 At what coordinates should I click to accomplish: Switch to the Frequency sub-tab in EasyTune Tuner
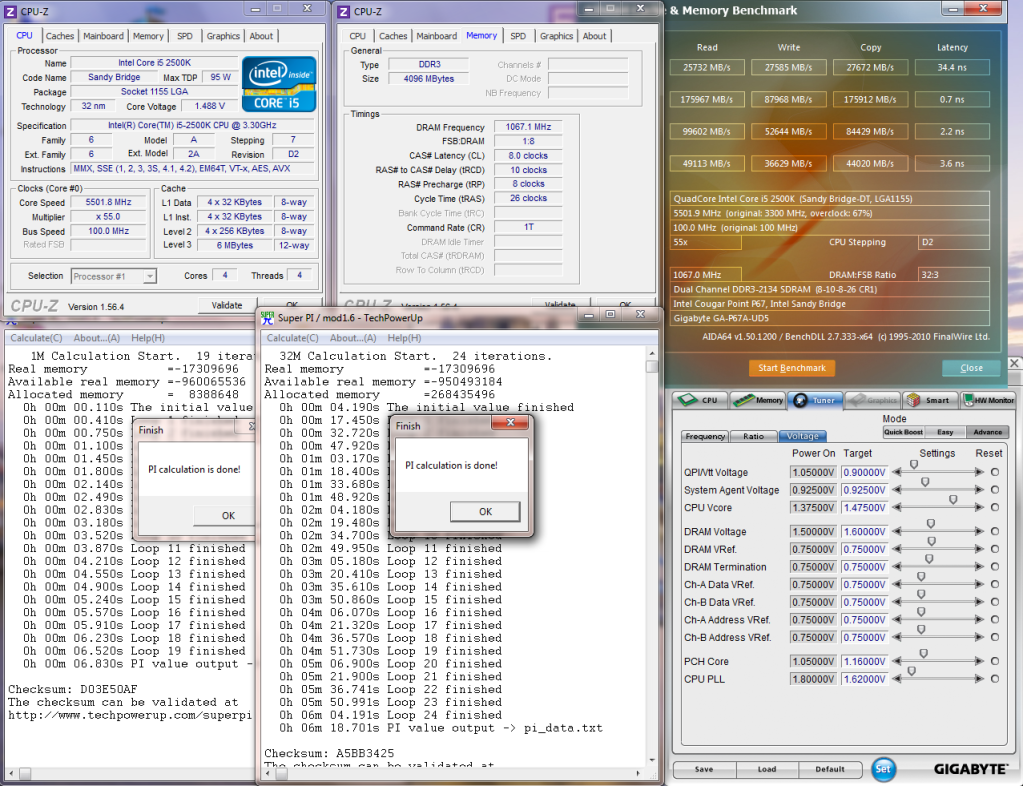705,436
